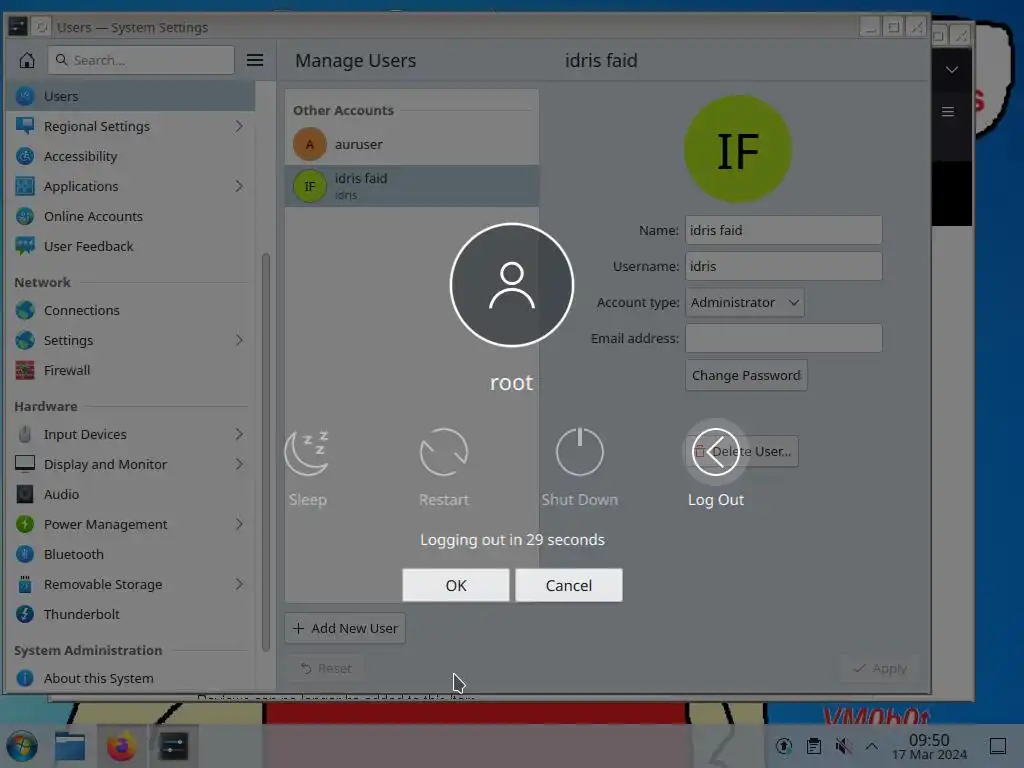
Task: Open Users settings in the sidebar
Action: click(131, 96)
